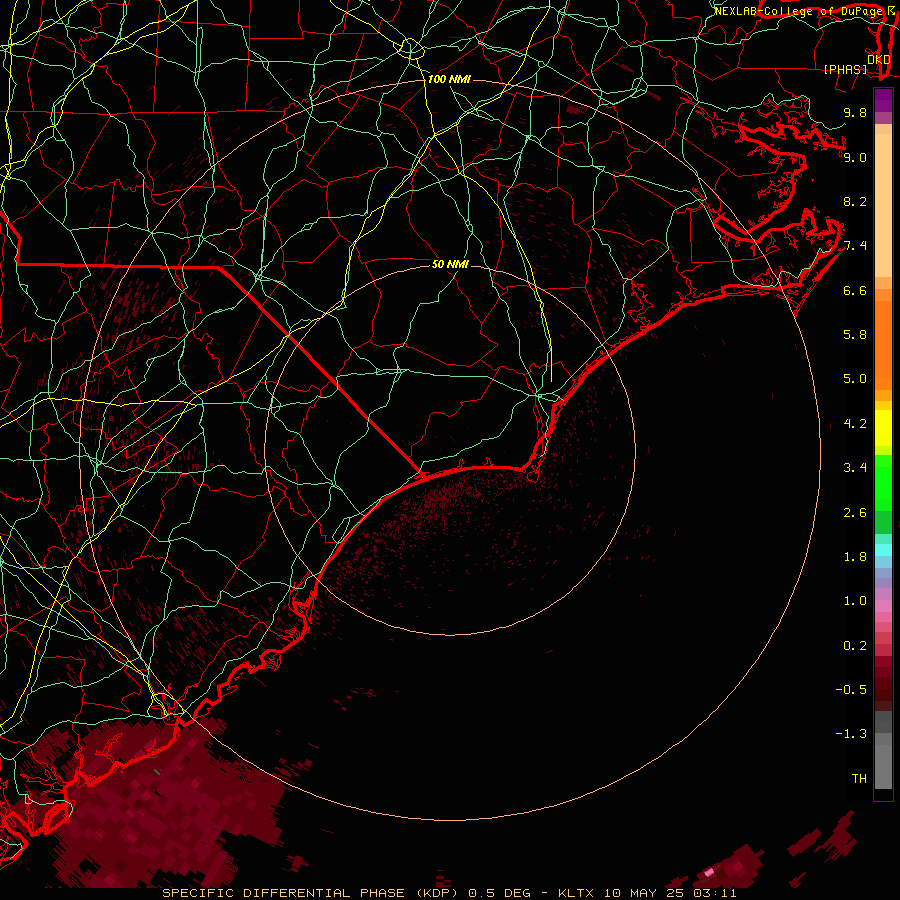The width and height of the screenshot is (900, 900).
Task: Click the cyan segment of the color scale
Action: pyautogui.click(x=883, y=549)
